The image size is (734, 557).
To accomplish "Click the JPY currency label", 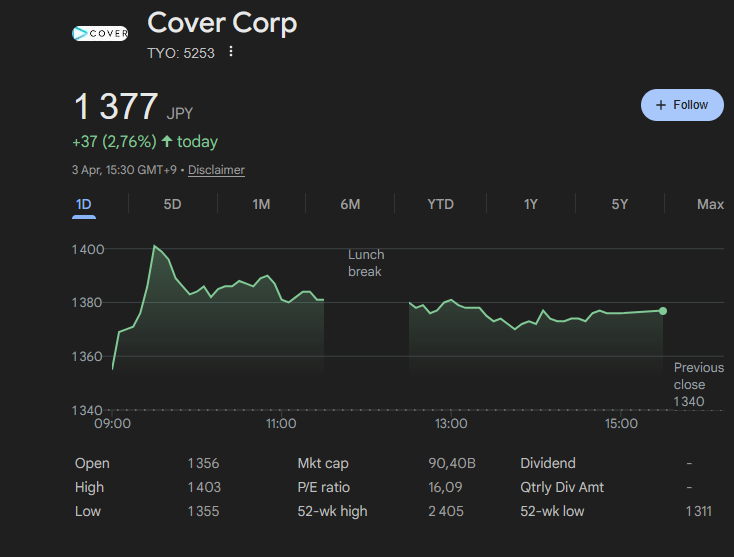I will tap(180, 113).
